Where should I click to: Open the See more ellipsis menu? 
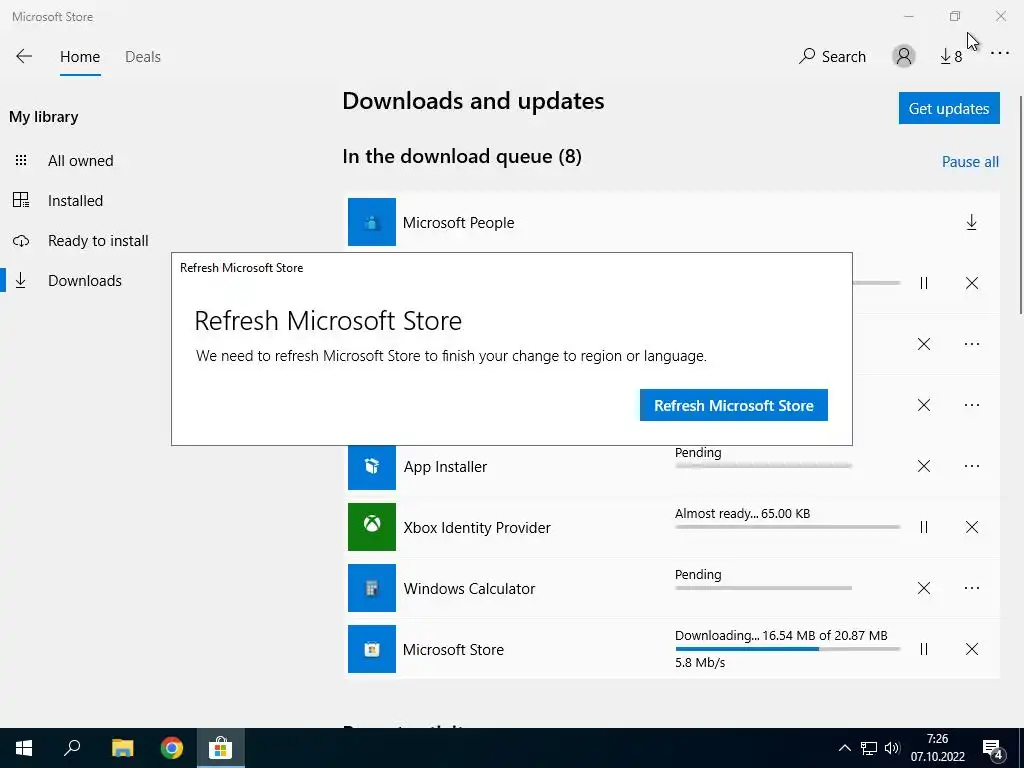[1000, 54]
